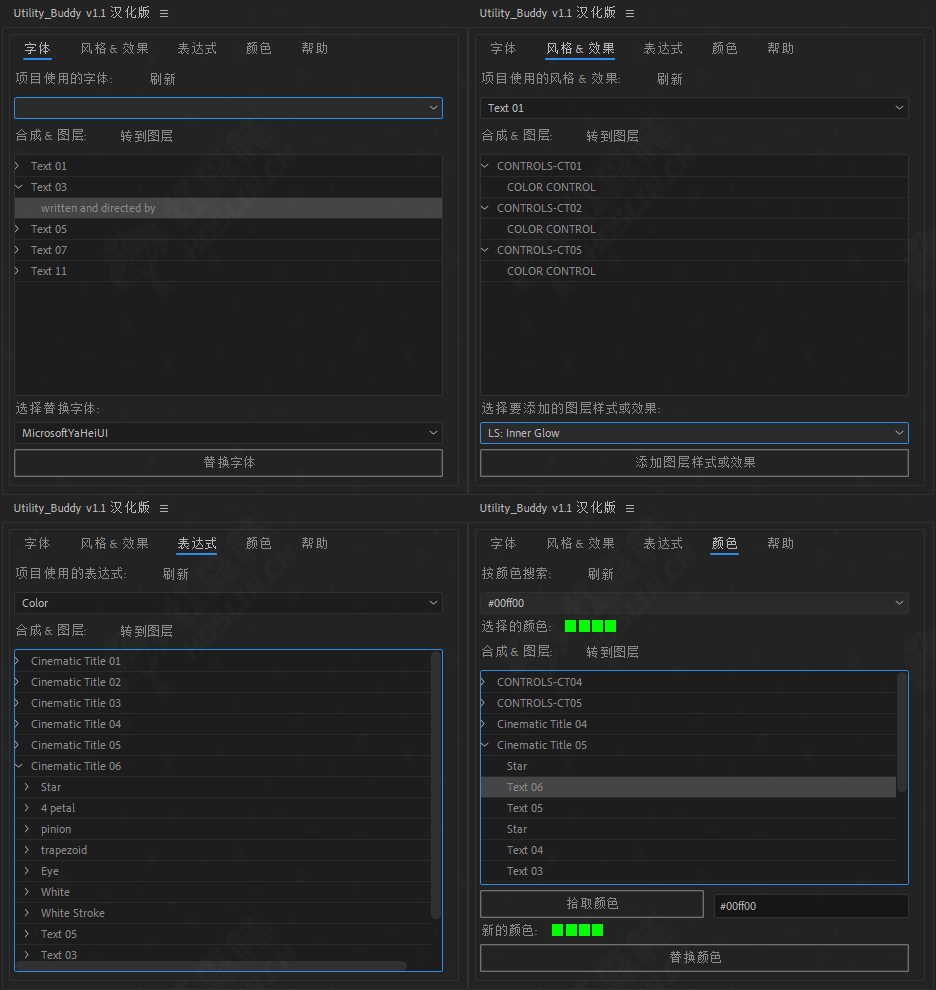Click the 替换颜色 button

point(694,958)
